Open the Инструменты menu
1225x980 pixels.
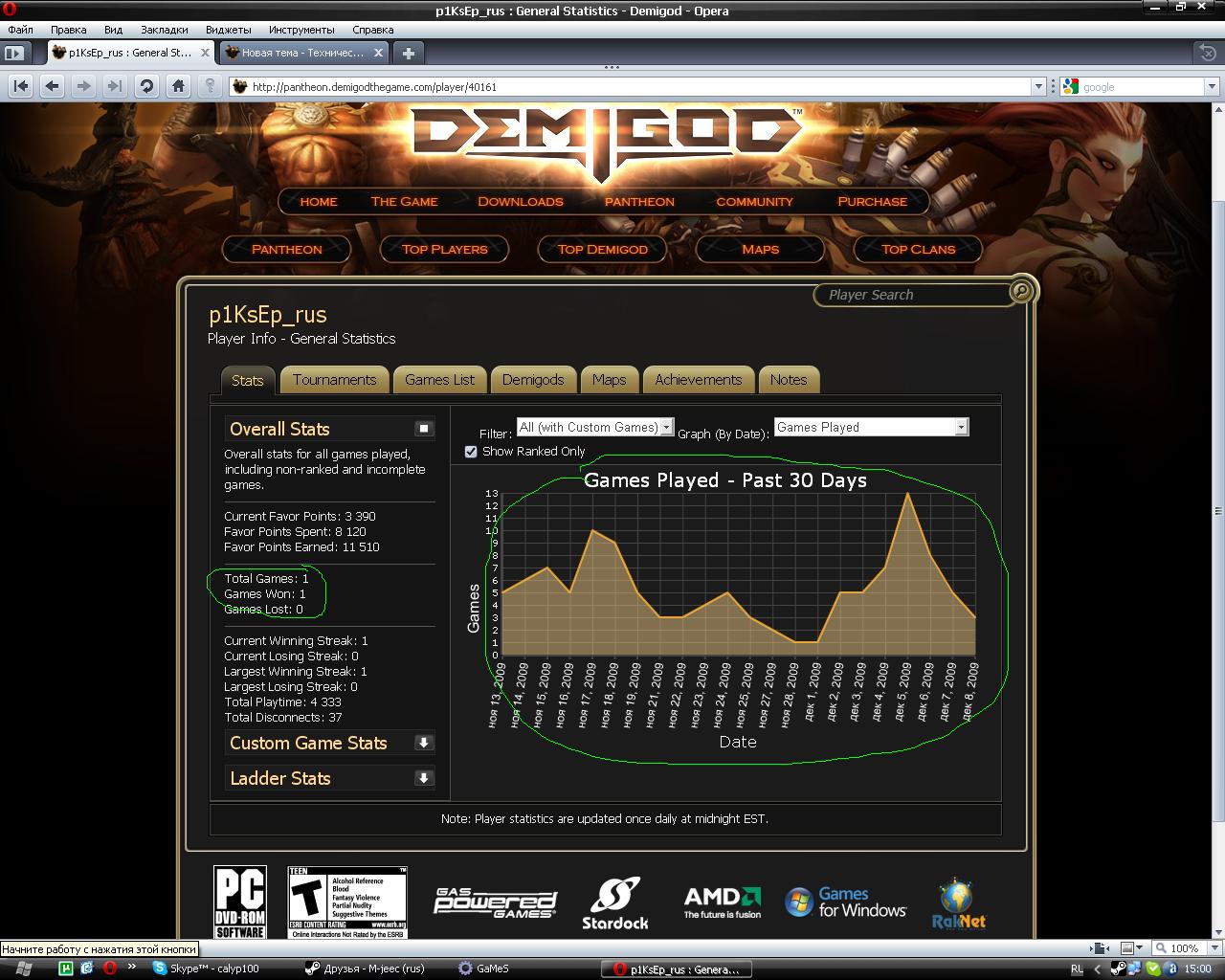coord(301,30)
